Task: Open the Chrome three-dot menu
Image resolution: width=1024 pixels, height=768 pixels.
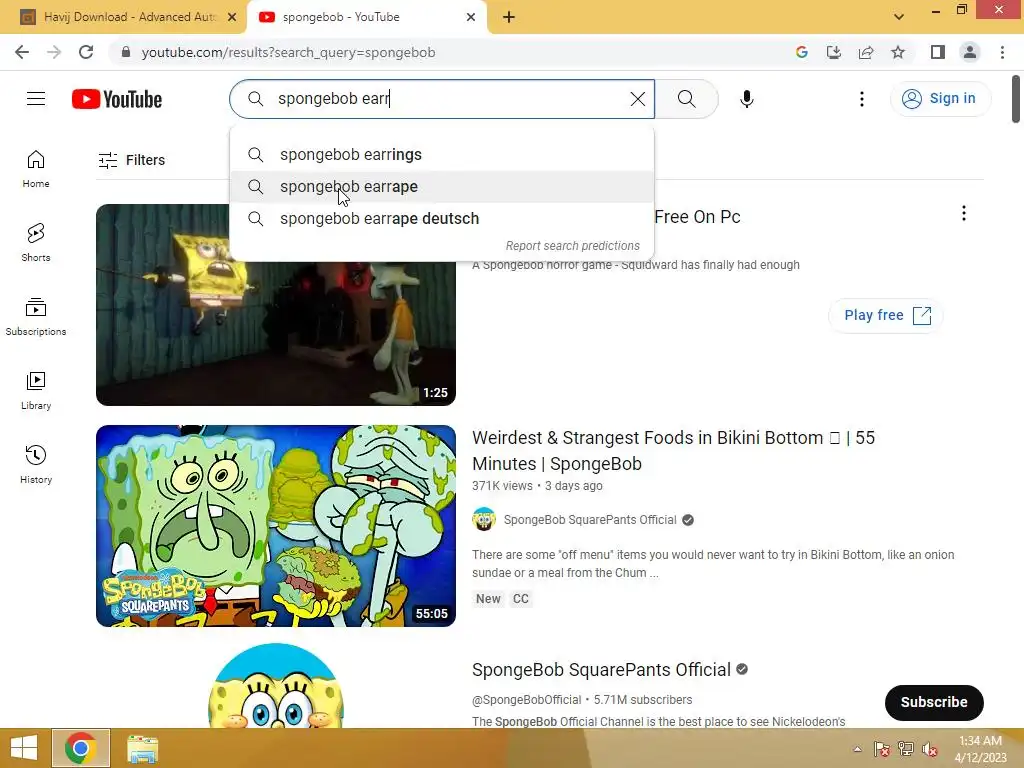Action: (x=1002, y=52)
